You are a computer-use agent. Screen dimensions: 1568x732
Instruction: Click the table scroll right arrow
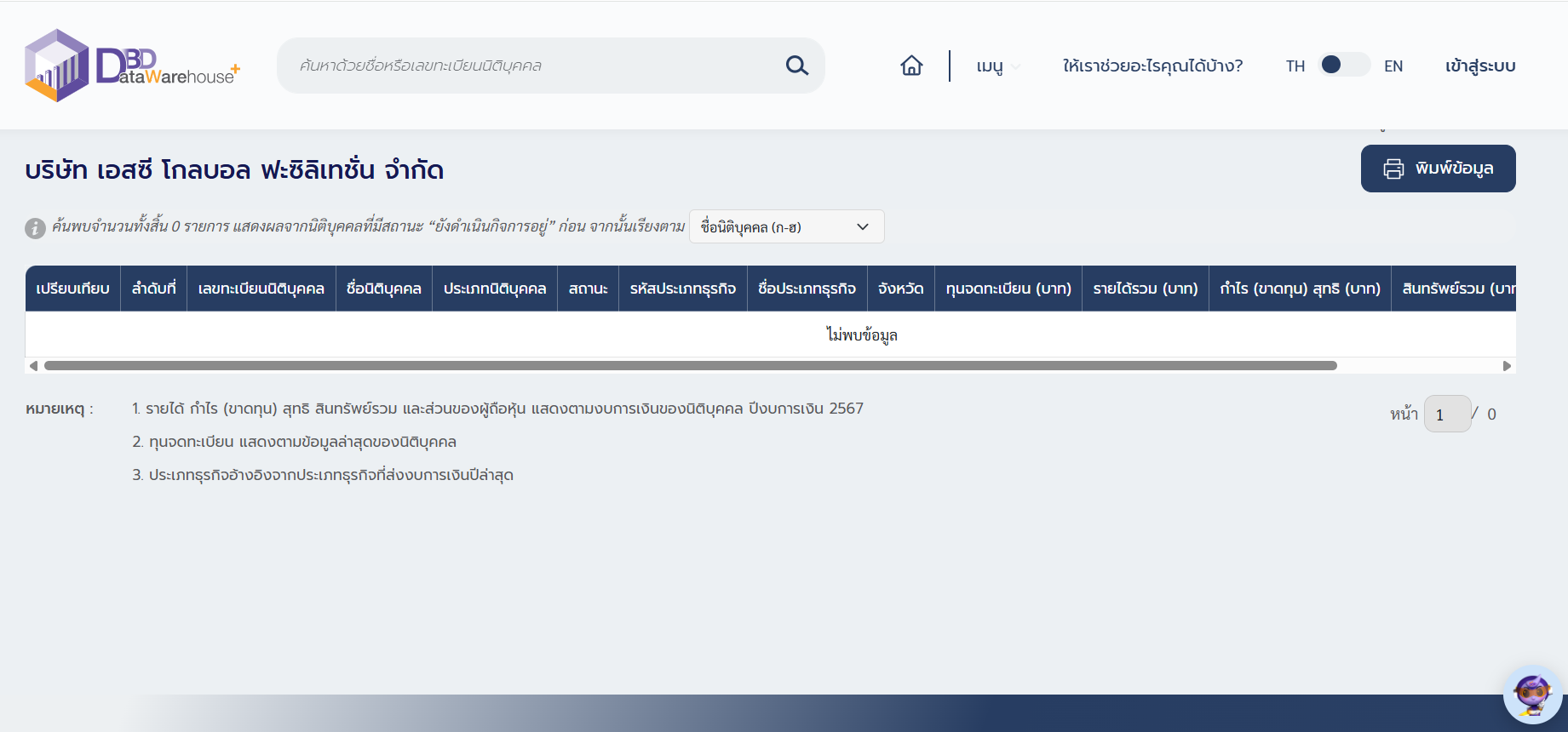pyautogui.click(x=1507, y=366)
